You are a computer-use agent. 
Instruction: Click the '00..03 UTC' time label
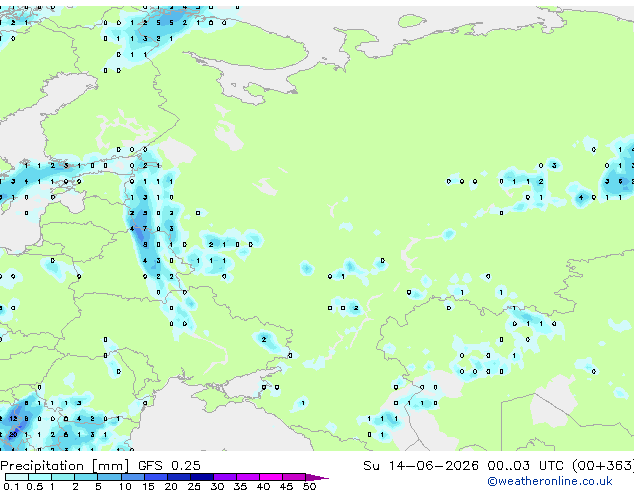pyautogui.click(x=525, y=466)
